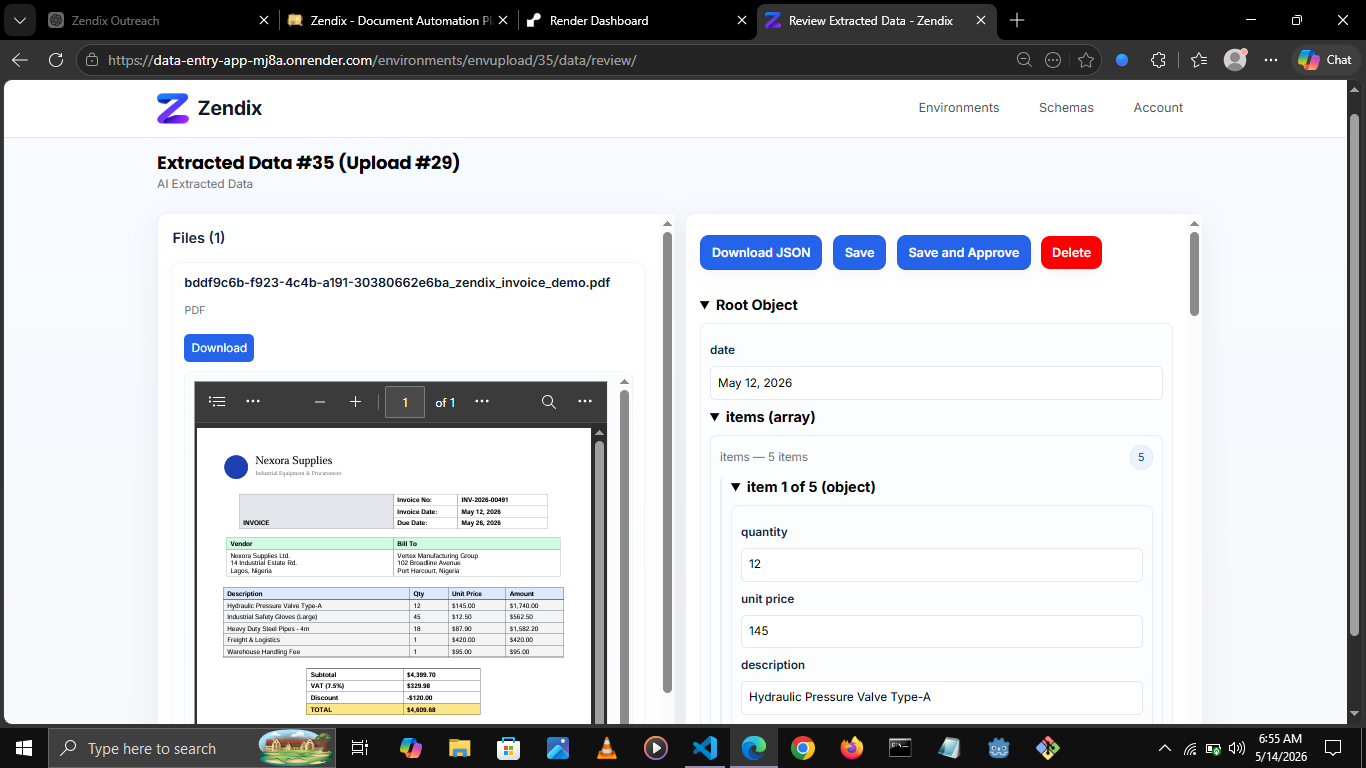
Task: Click the PDF file Download button
Action: (219, 348)
